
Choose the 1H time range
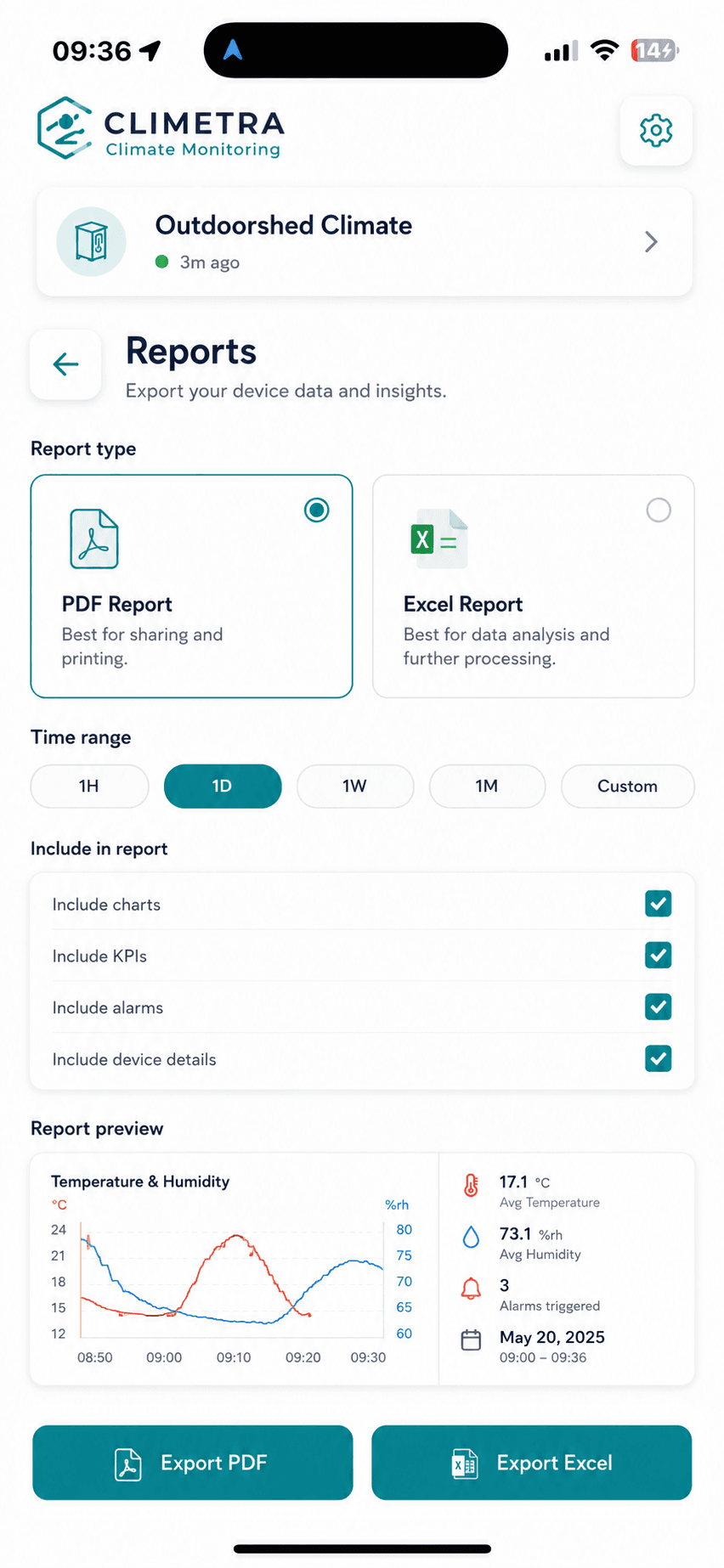coord(90,786)
